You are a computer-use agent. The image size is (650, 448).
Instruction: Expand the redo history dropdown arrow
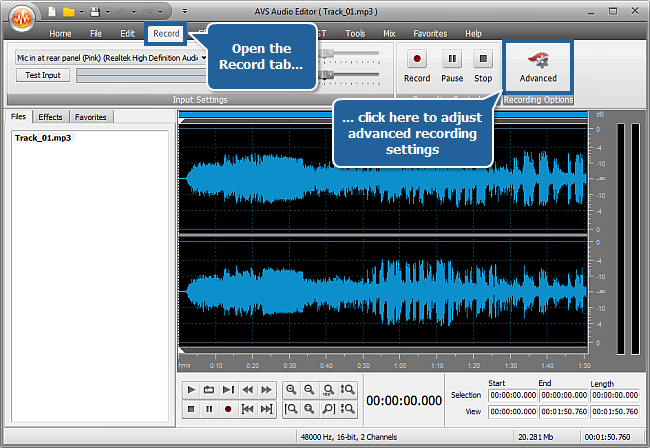[x=160, y=12]
